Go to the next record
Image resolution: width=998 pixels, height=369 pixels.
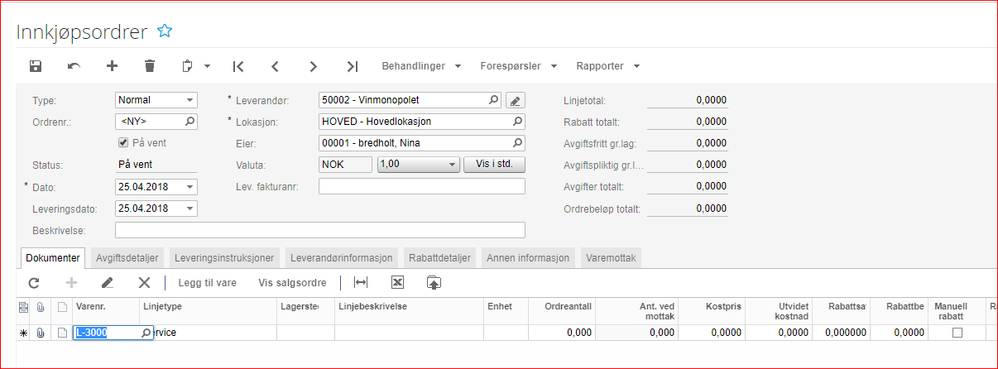click(x=313, y=66)
